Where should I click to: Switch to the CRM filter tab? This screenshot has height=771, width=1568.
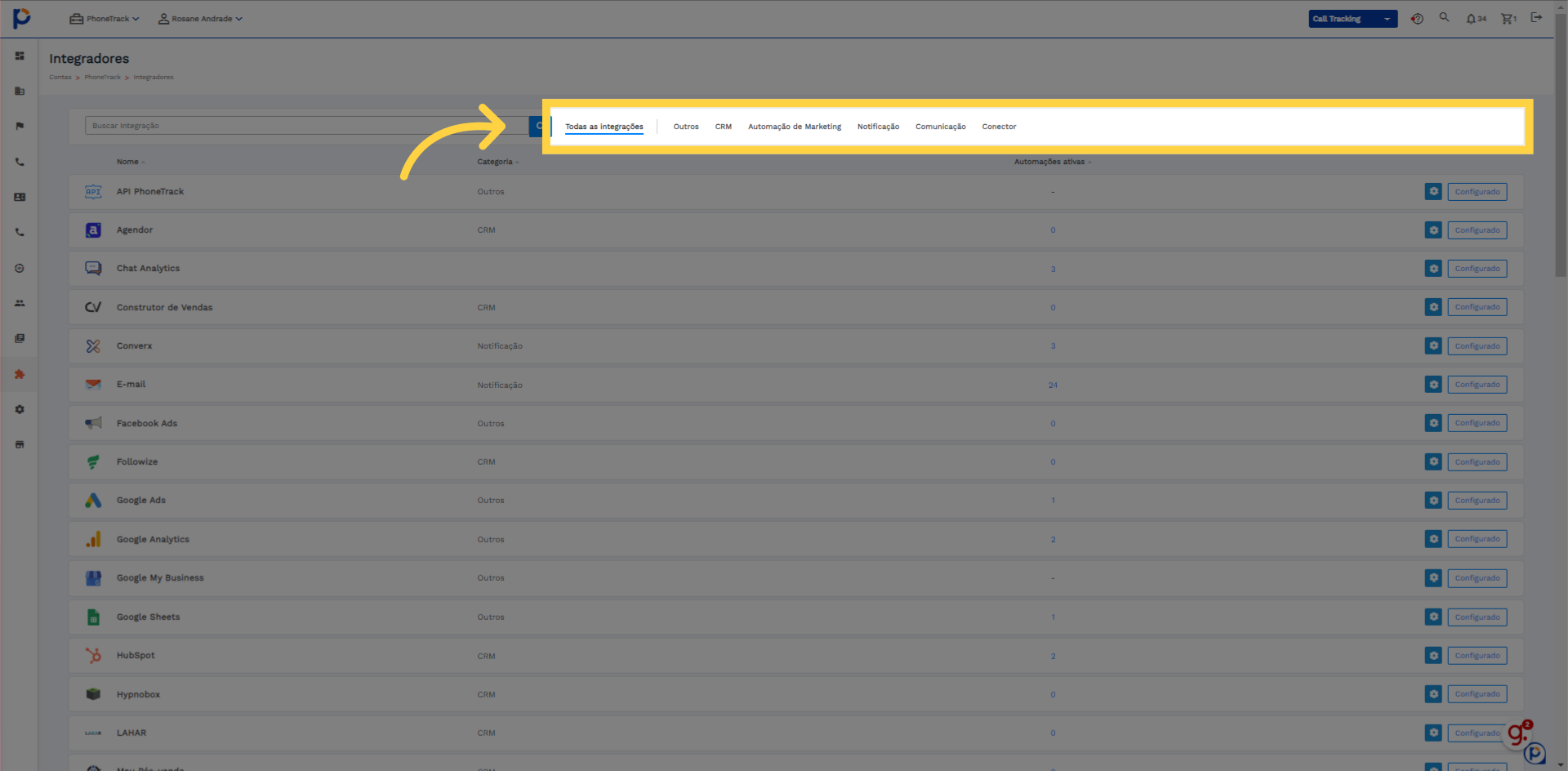coord(724,127)
